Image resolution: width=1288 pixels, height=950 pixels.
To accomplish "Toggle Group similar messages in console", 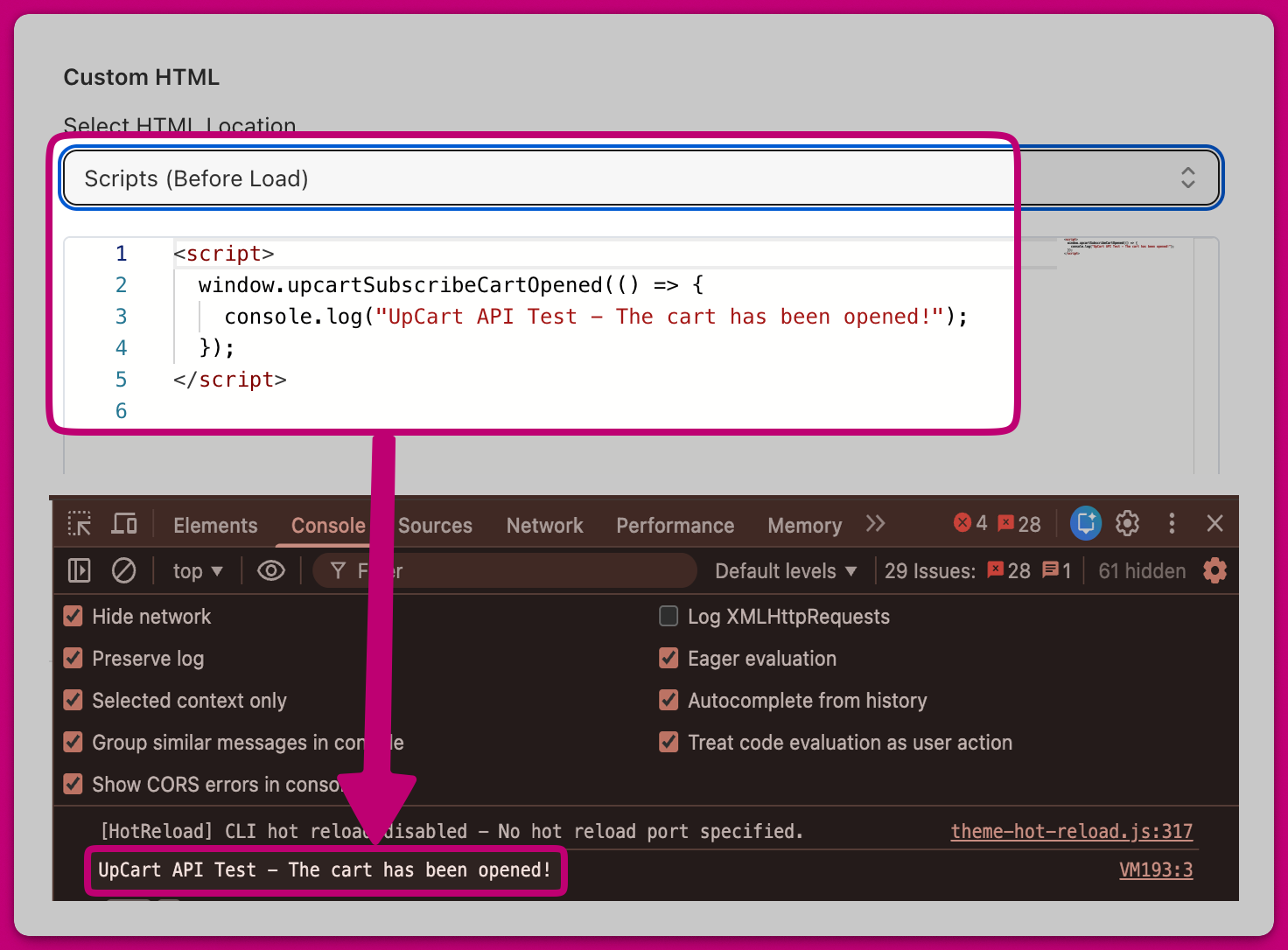I will pyautogui.click(x=73, y=742).
